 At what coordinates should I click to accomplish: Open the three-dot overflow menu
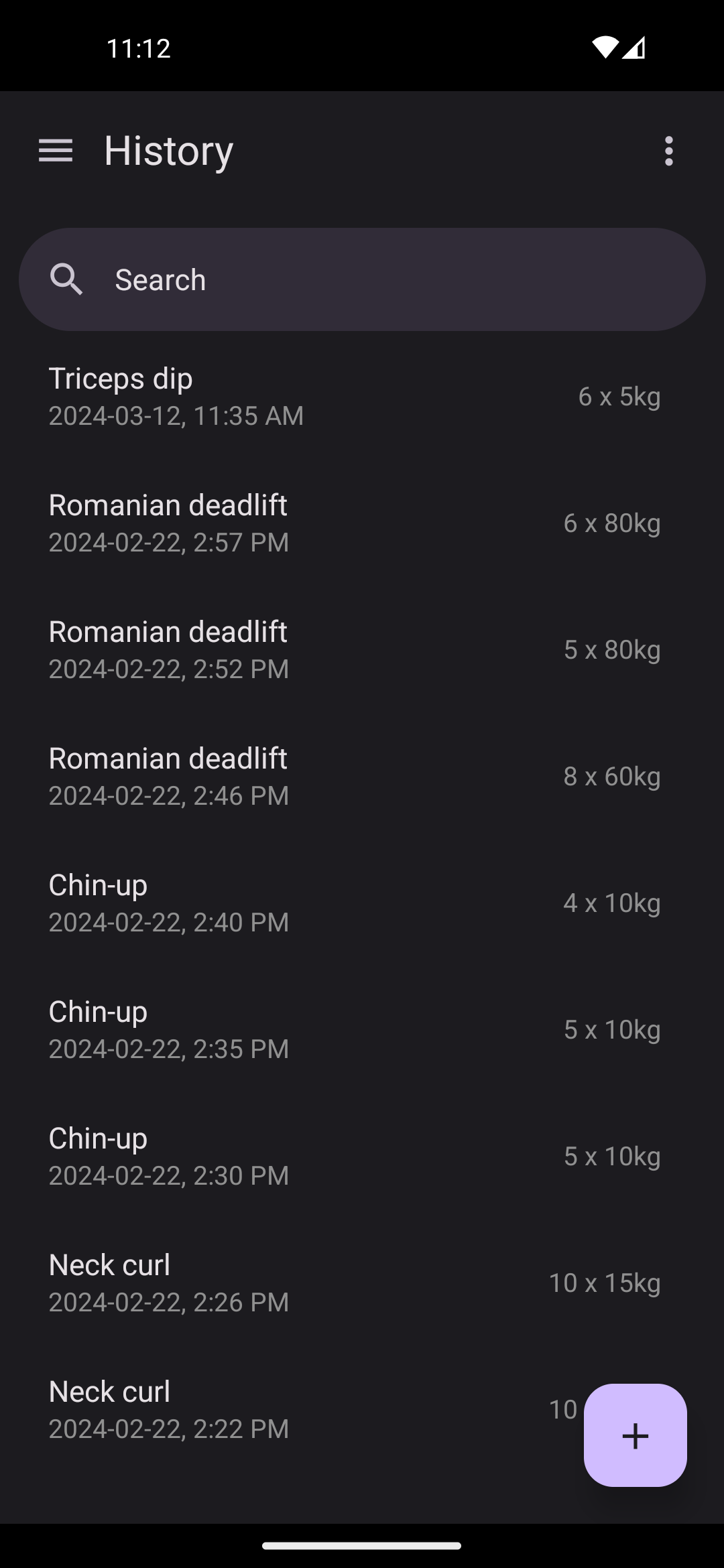668,151
